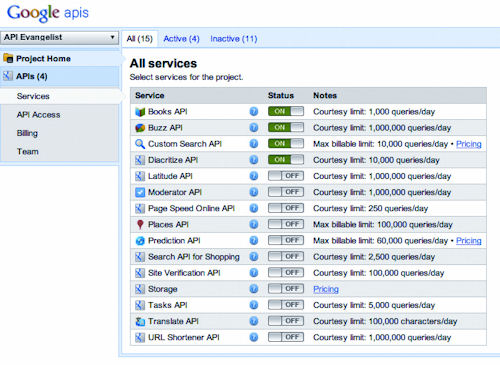Image resolution: width=500 pixels, height=365 pixels.
Task: Open help for Buzz API
Action: (x=254, y=128)
